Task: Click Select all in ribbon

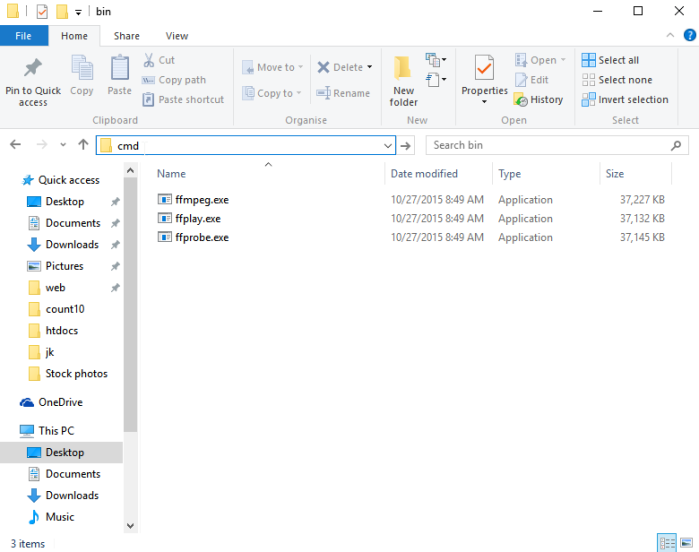Action: 610,60
